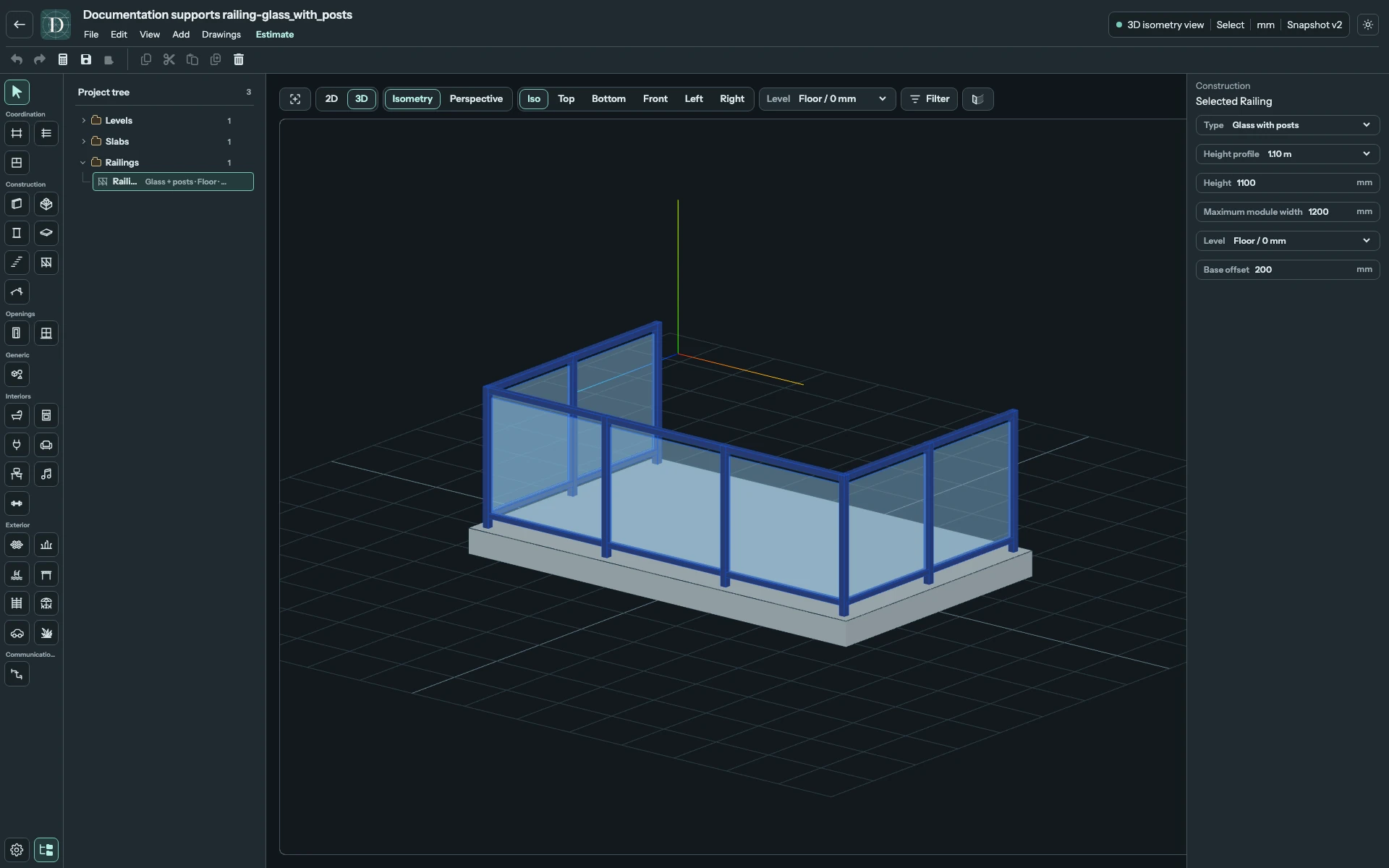Select the door tool under Openings
Screen dimensions: 1389x868
pos(17,333)
